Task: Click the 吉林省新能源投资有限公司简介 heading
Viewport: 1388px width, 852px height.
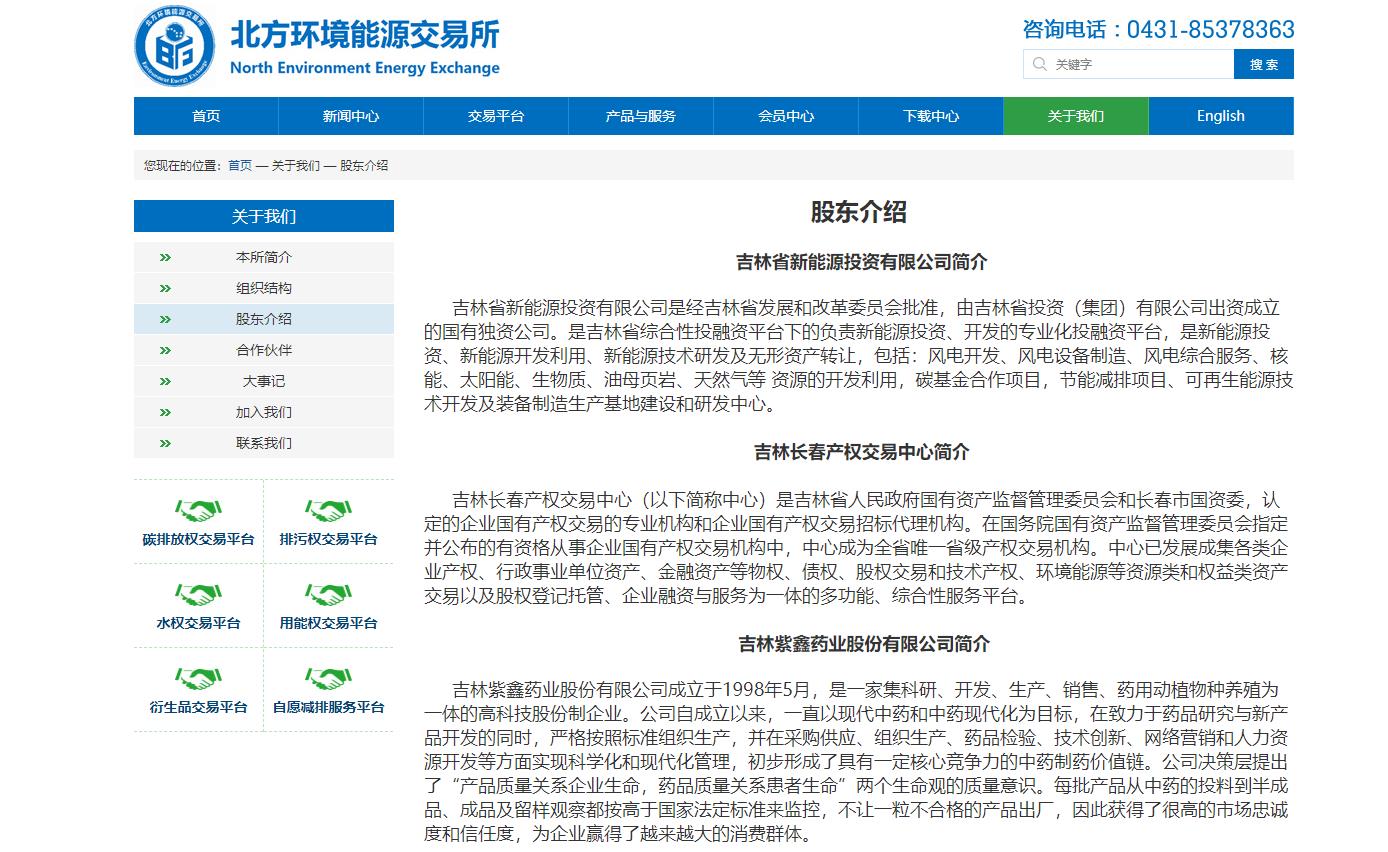Action: point(862,262)
